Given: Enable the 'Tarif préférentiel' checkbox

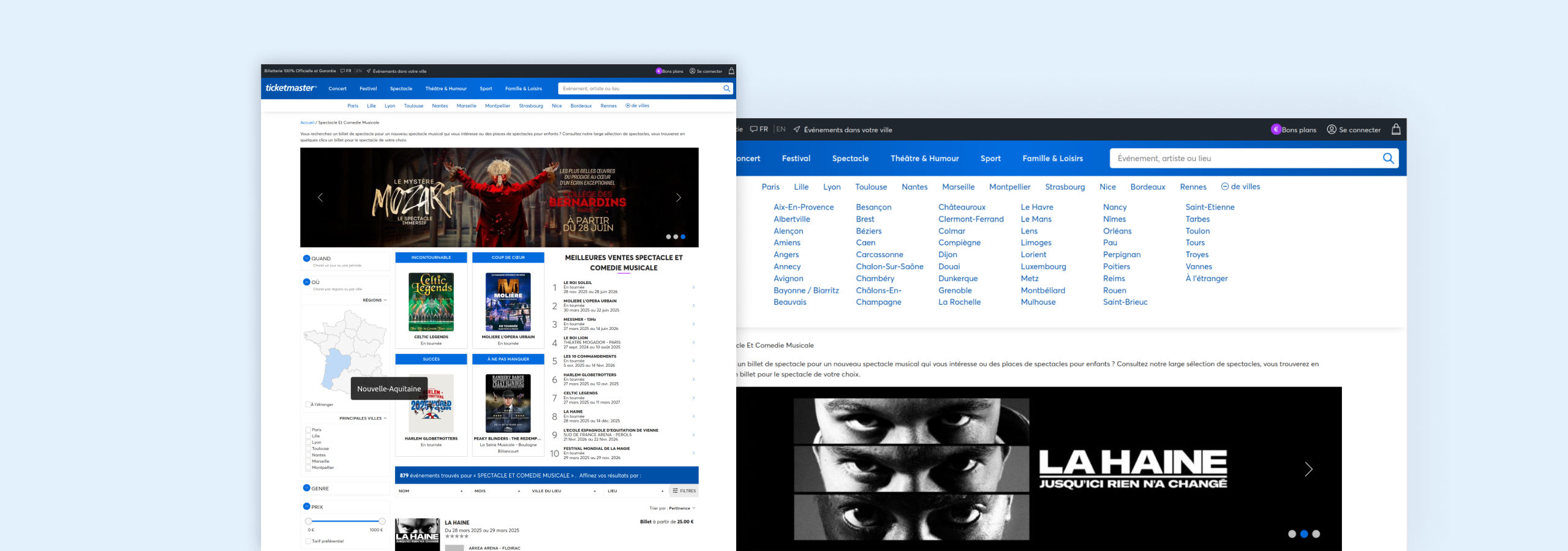Looking at the screenshot, I should click(x=308, y=541).
